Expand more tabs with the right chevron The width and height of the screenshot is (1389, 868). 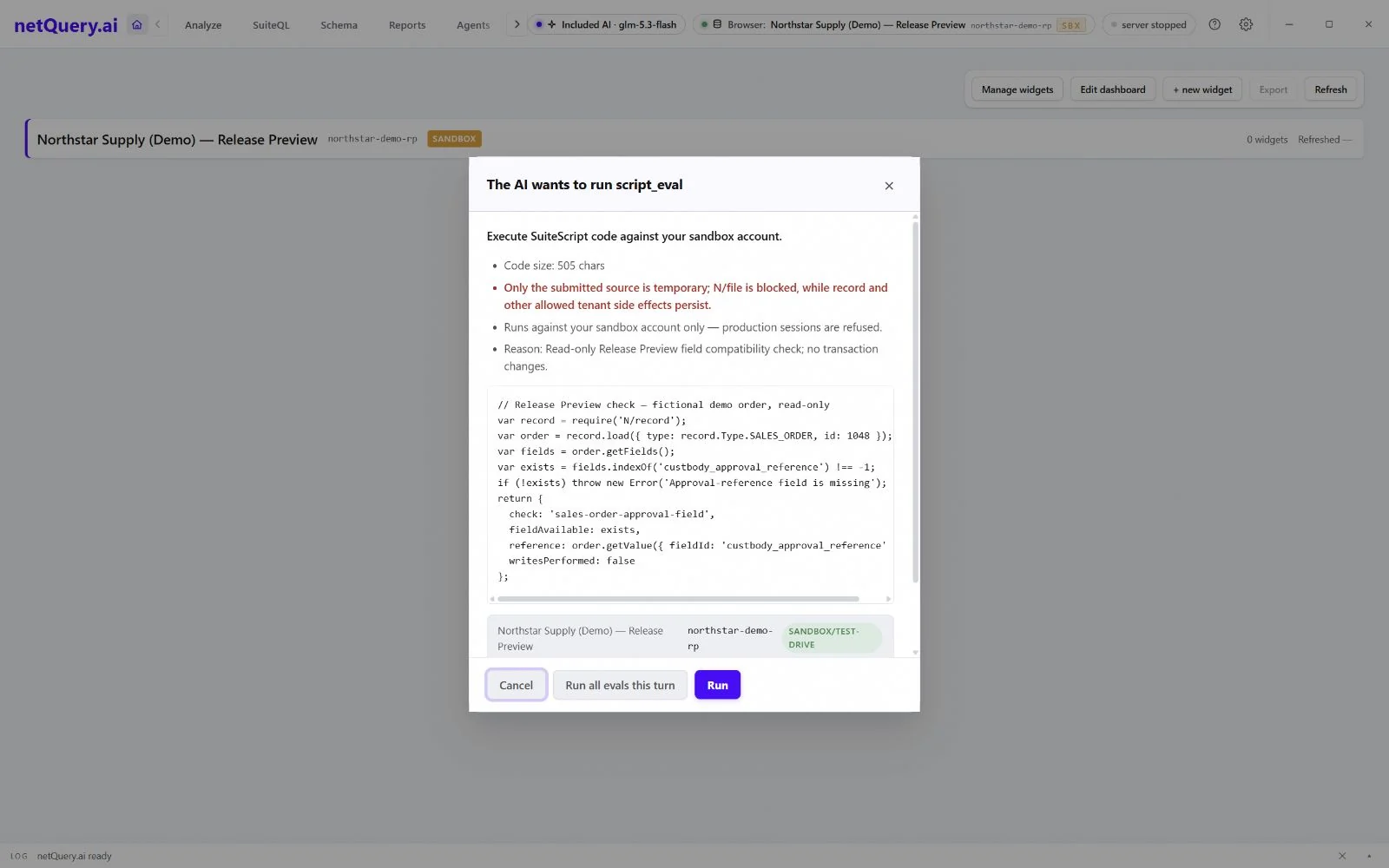pos(517,24)
